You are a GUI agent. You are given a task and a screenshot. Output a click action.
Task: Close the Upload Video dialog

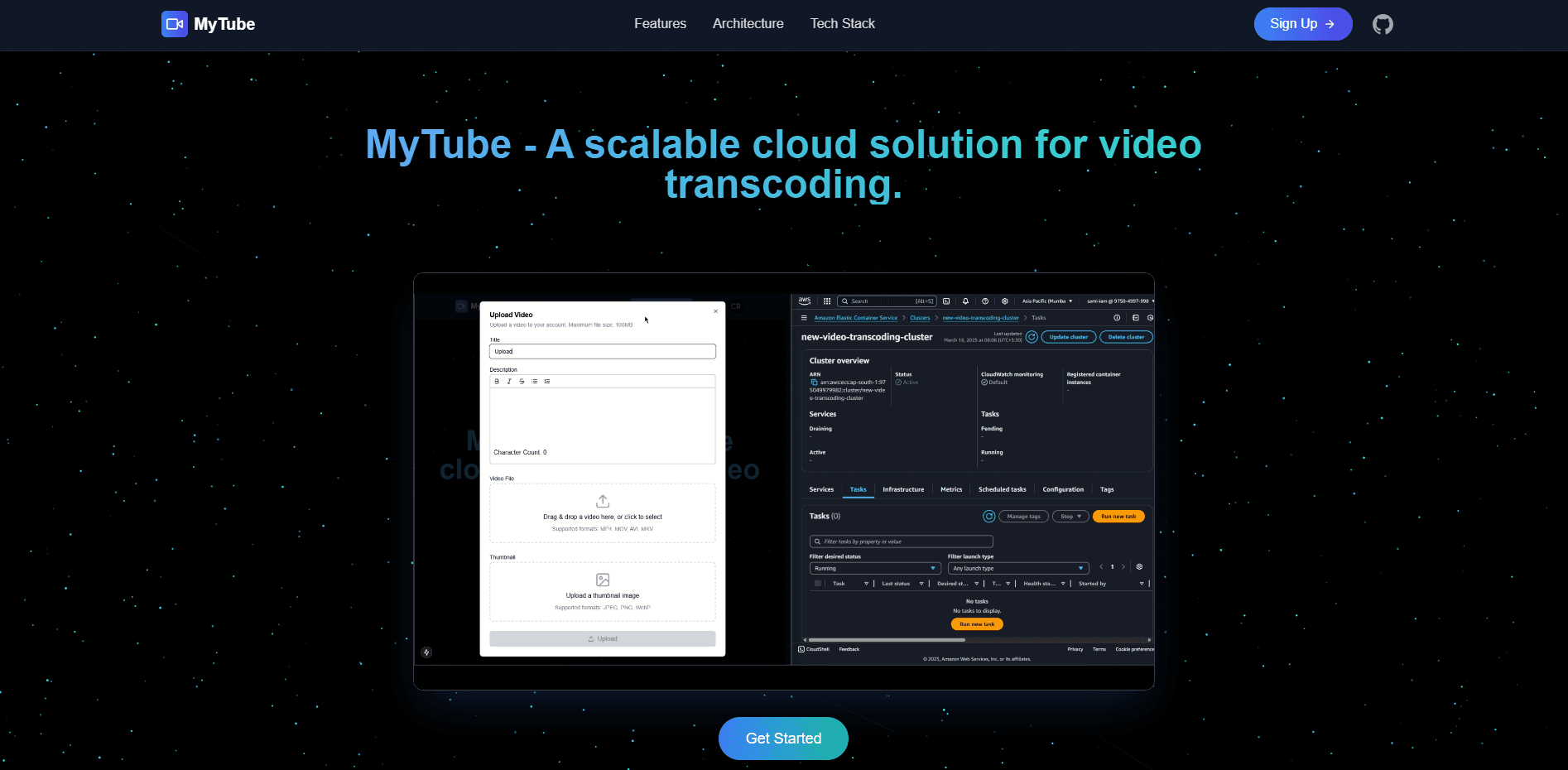coord(716,311)
